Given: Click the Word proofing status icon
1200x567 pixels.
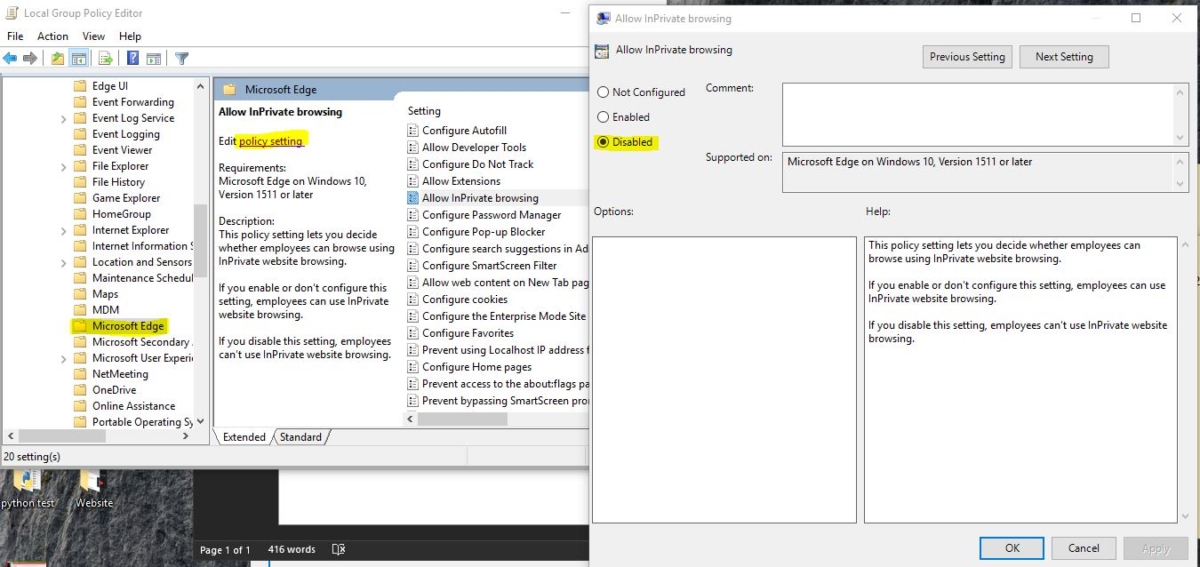Looking at the screenshot, I should tap(338, 550).
